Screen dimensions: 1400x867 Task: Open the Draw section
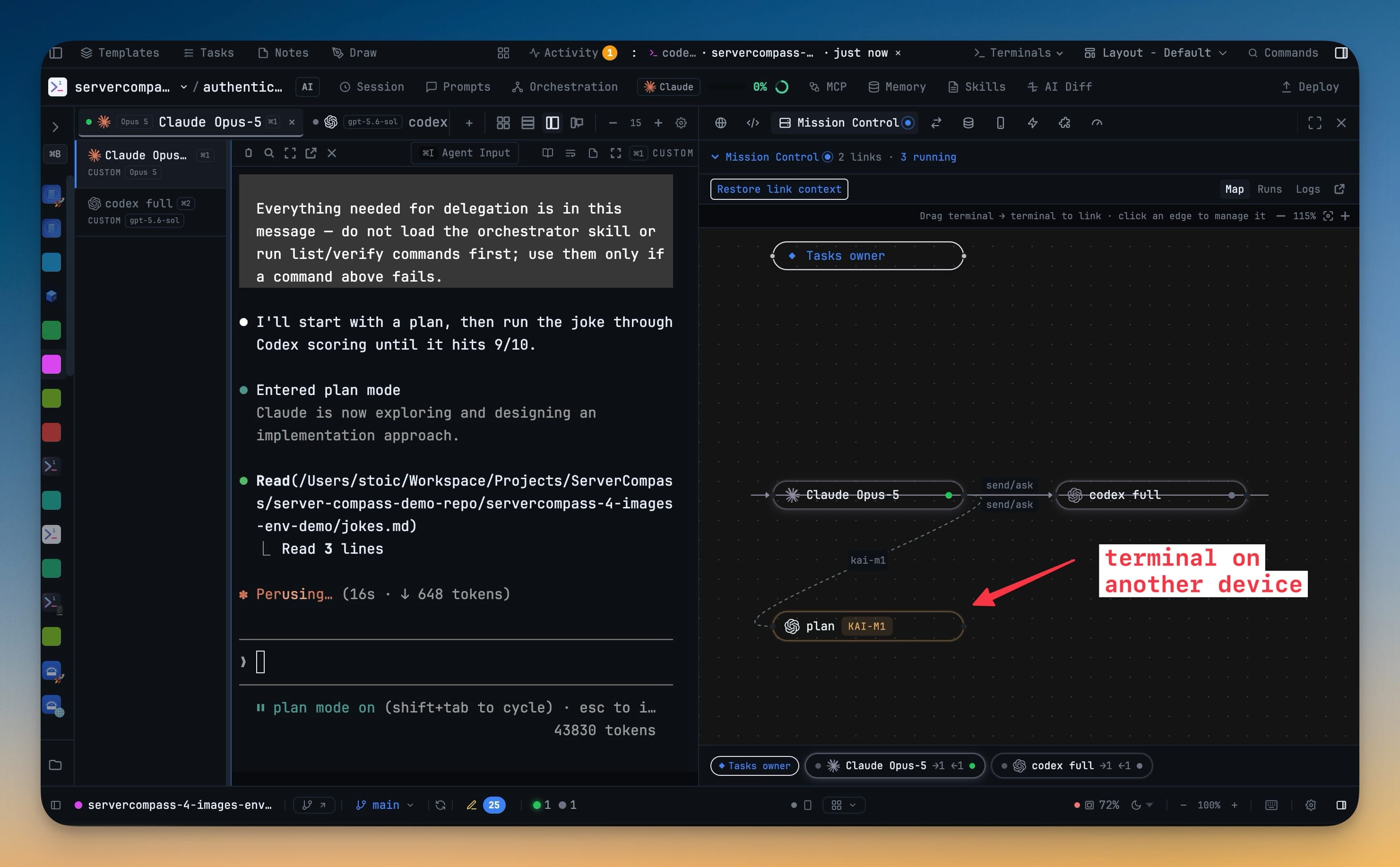tap(354, 53)
